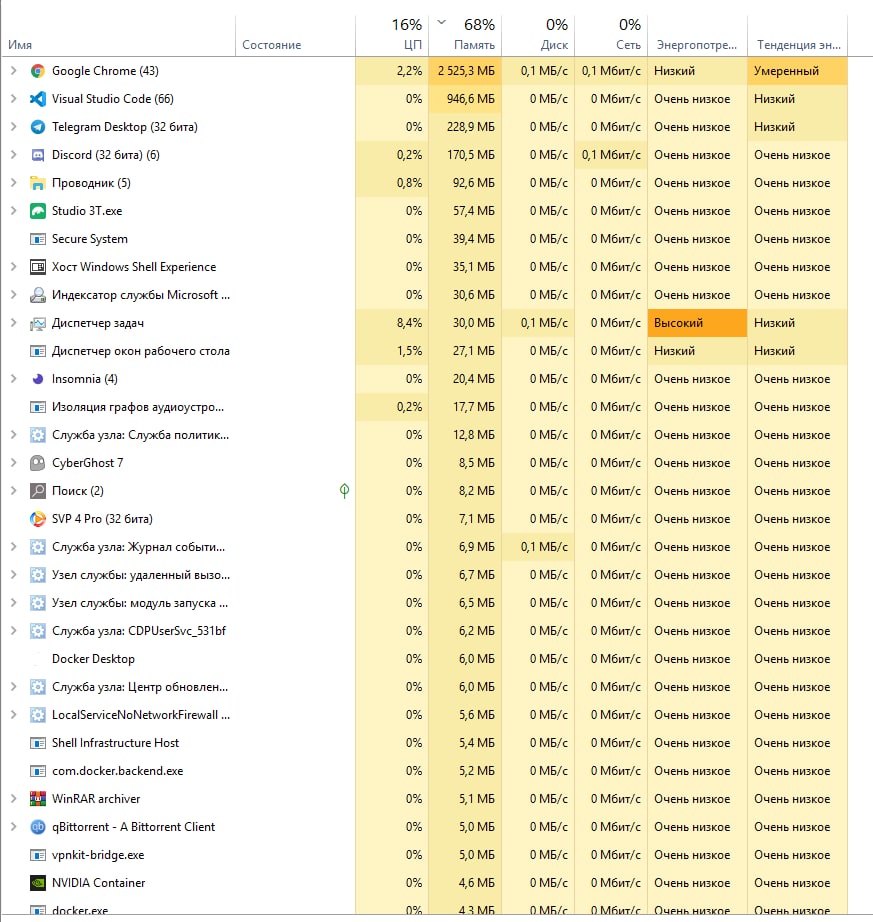
Task: Click the Индексатор службы Microsoft icon
Action: 38,295
